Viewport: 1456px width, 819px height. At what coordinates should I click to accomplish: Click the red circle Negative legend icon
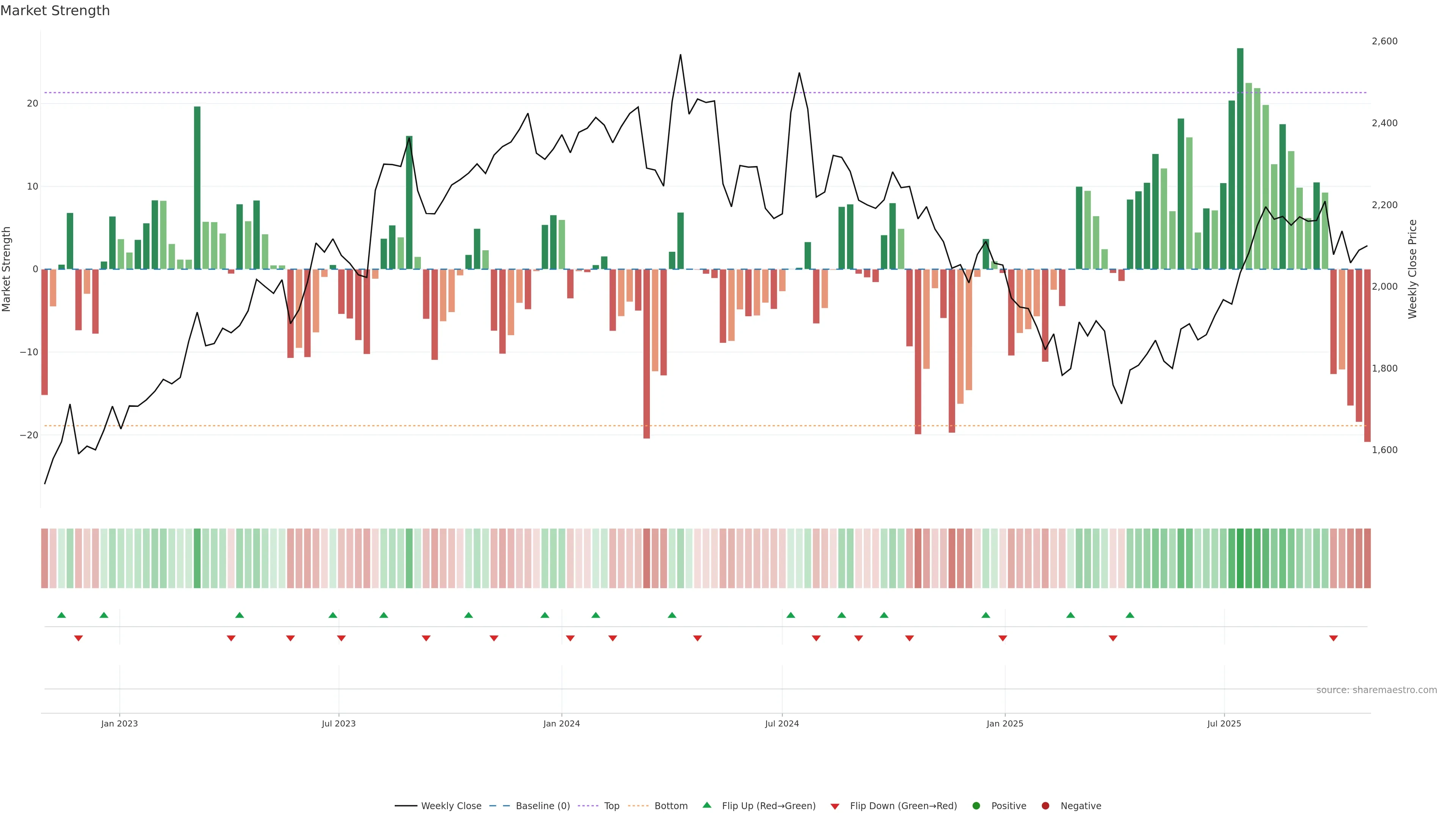[x=1045, y=806]
